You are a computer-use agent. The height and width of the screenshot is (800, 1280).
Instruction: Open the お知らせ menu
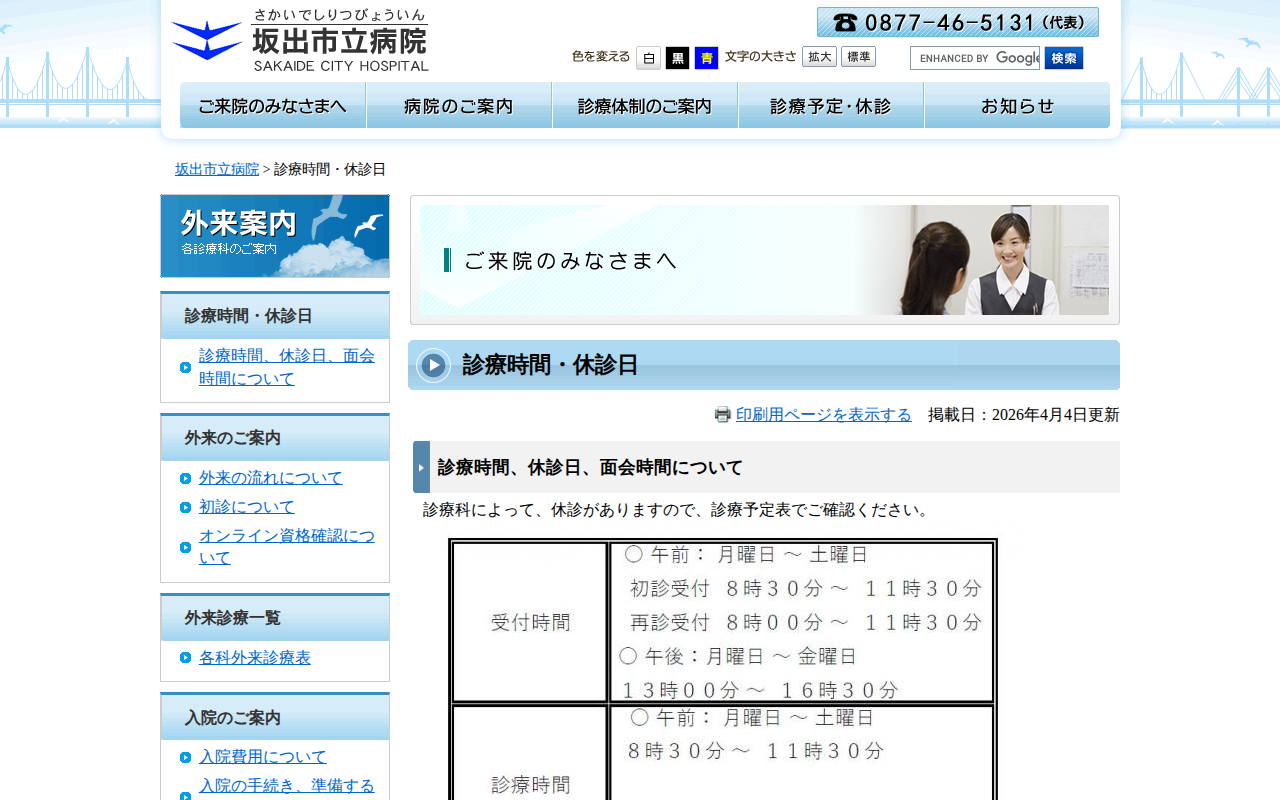coord(1017,105)
